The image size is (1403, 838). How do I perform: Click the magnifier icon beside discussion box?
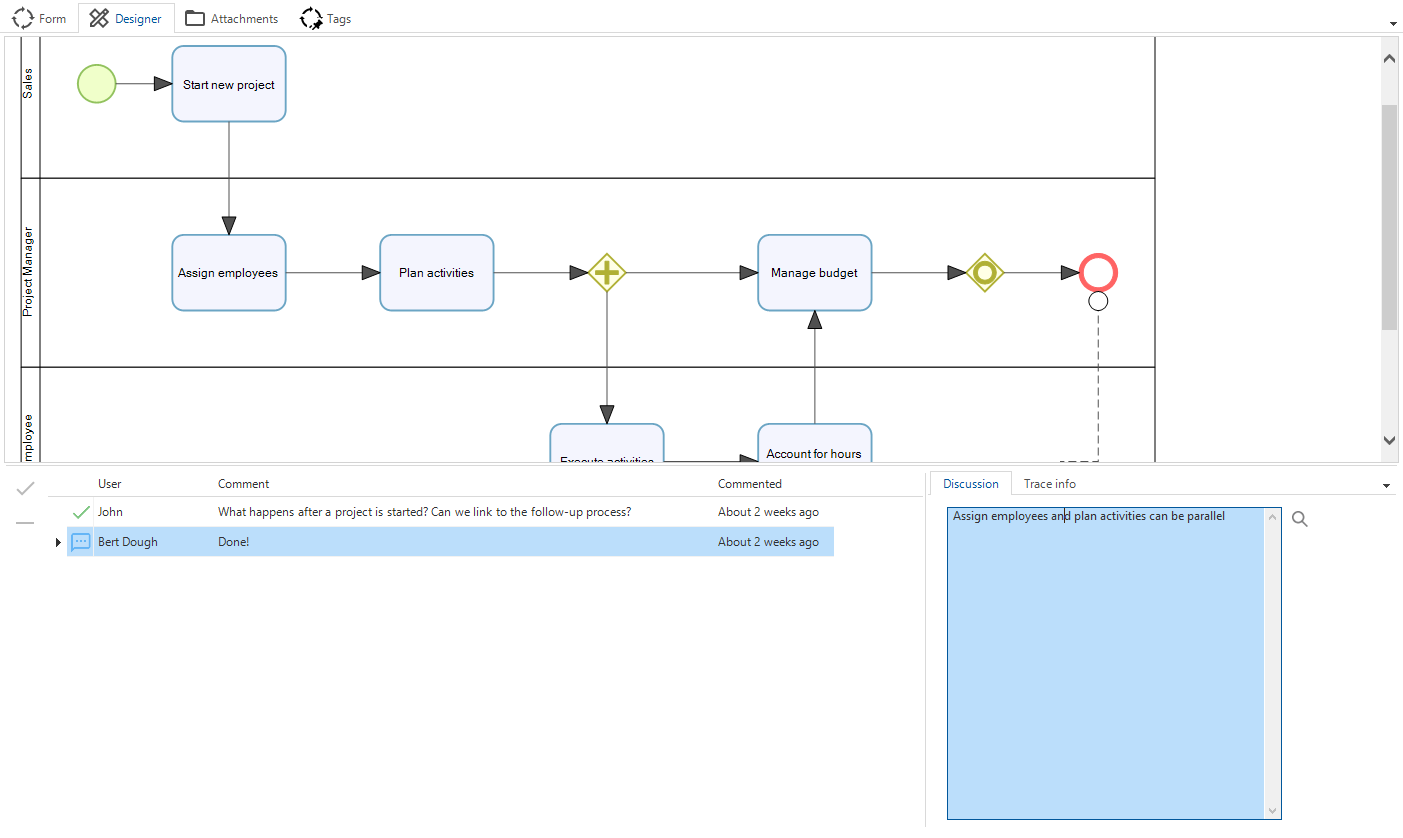tap(1299, 519)
